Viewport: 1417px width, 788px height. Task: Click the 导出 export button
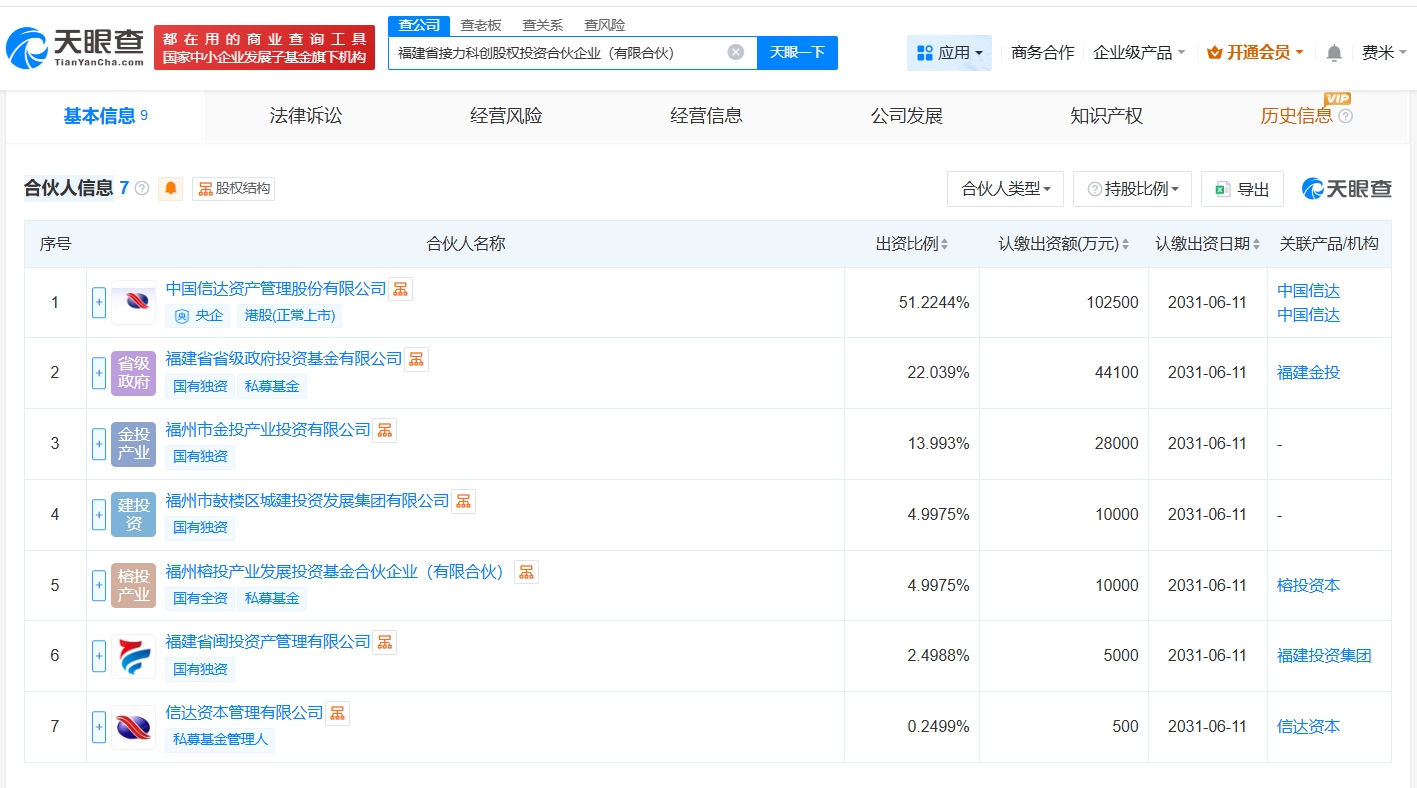tap(1242, 189)
